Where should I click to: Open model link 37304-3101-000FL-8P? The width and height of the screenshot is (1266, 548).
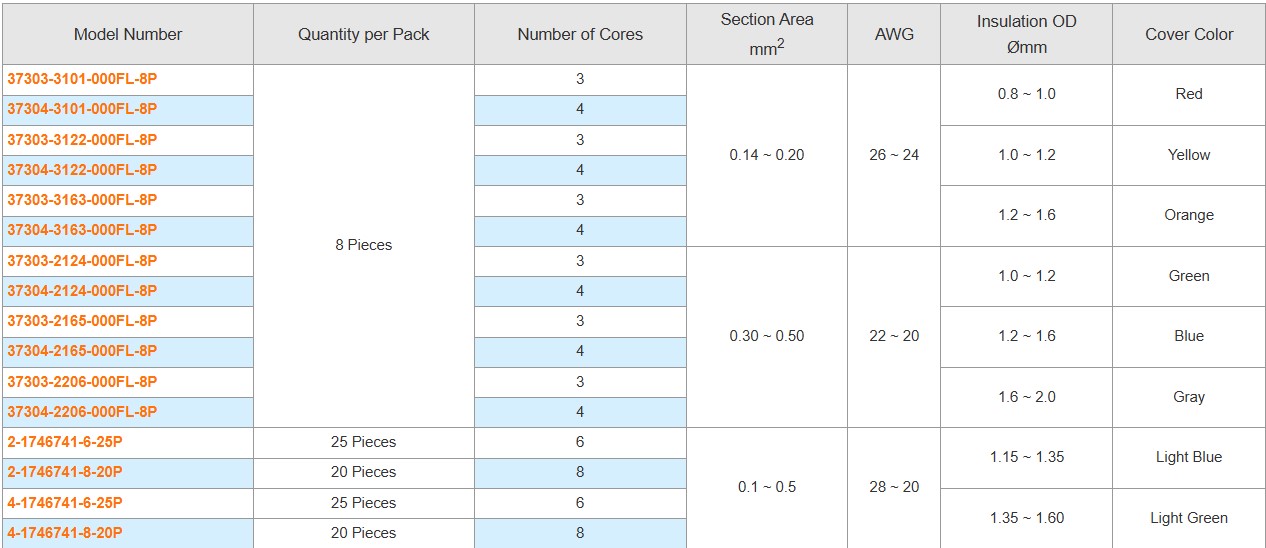82,109
